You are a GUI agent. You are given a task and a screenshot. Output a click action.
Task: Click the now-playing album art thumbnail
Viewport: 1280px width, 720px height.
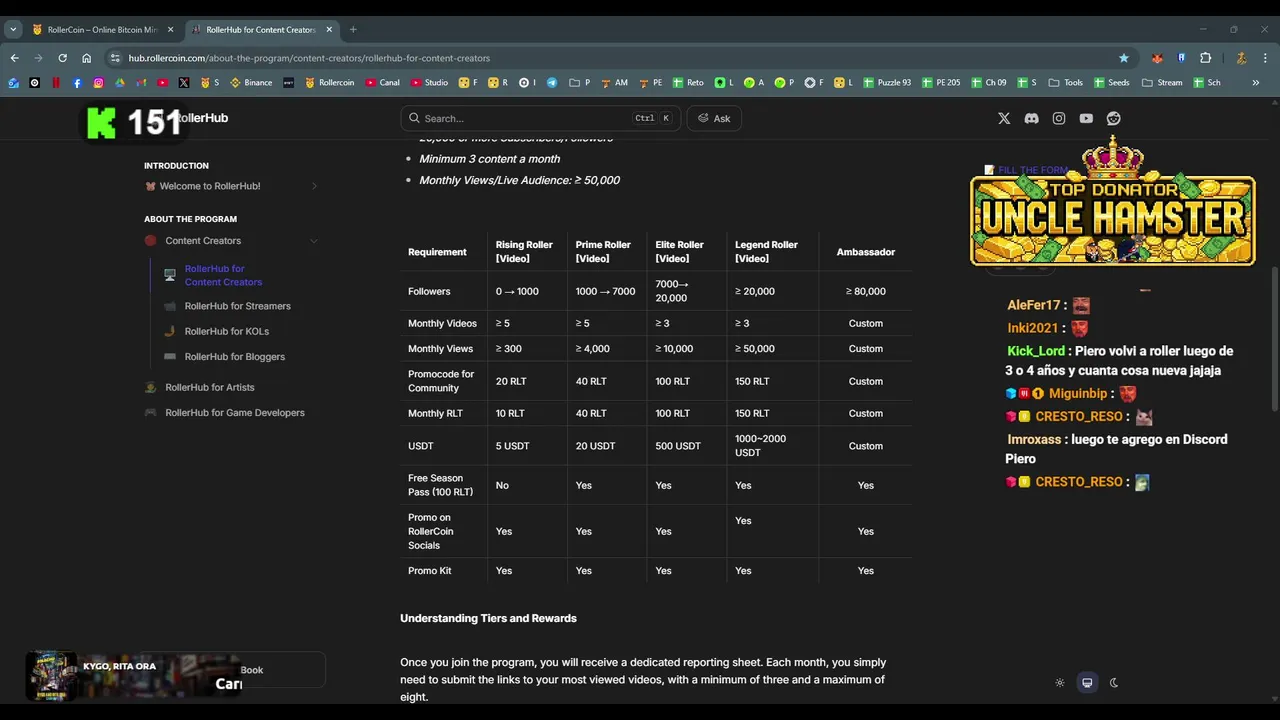point(51,677)
